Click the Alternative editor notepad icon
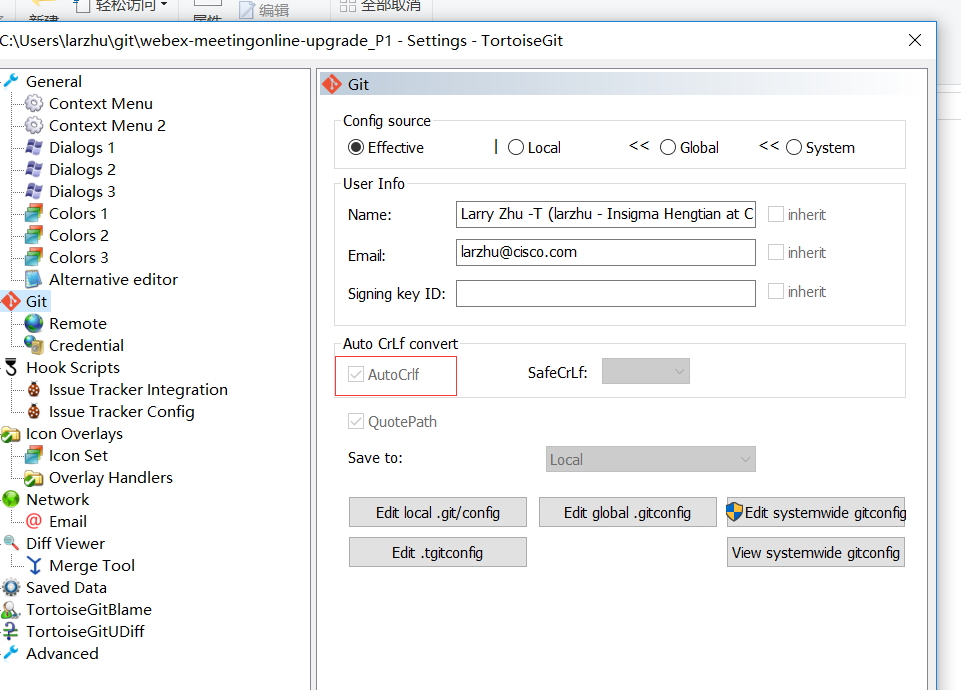 click(34, 279)
